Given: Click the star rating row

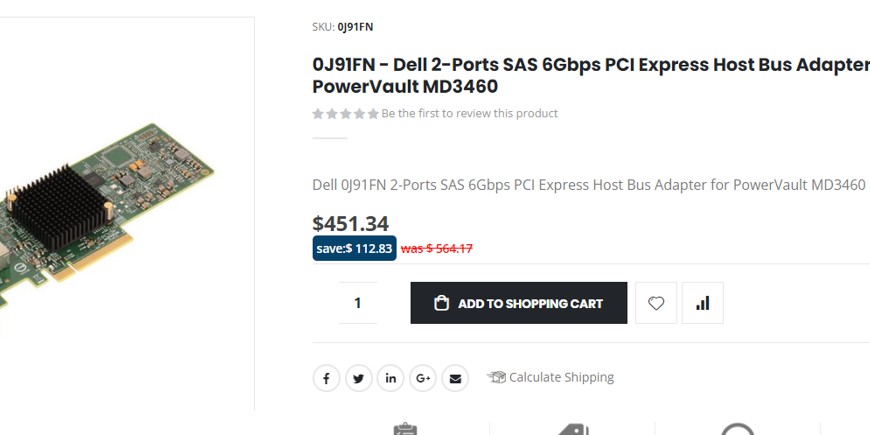Looking at the screenshot, I should 346,113.
